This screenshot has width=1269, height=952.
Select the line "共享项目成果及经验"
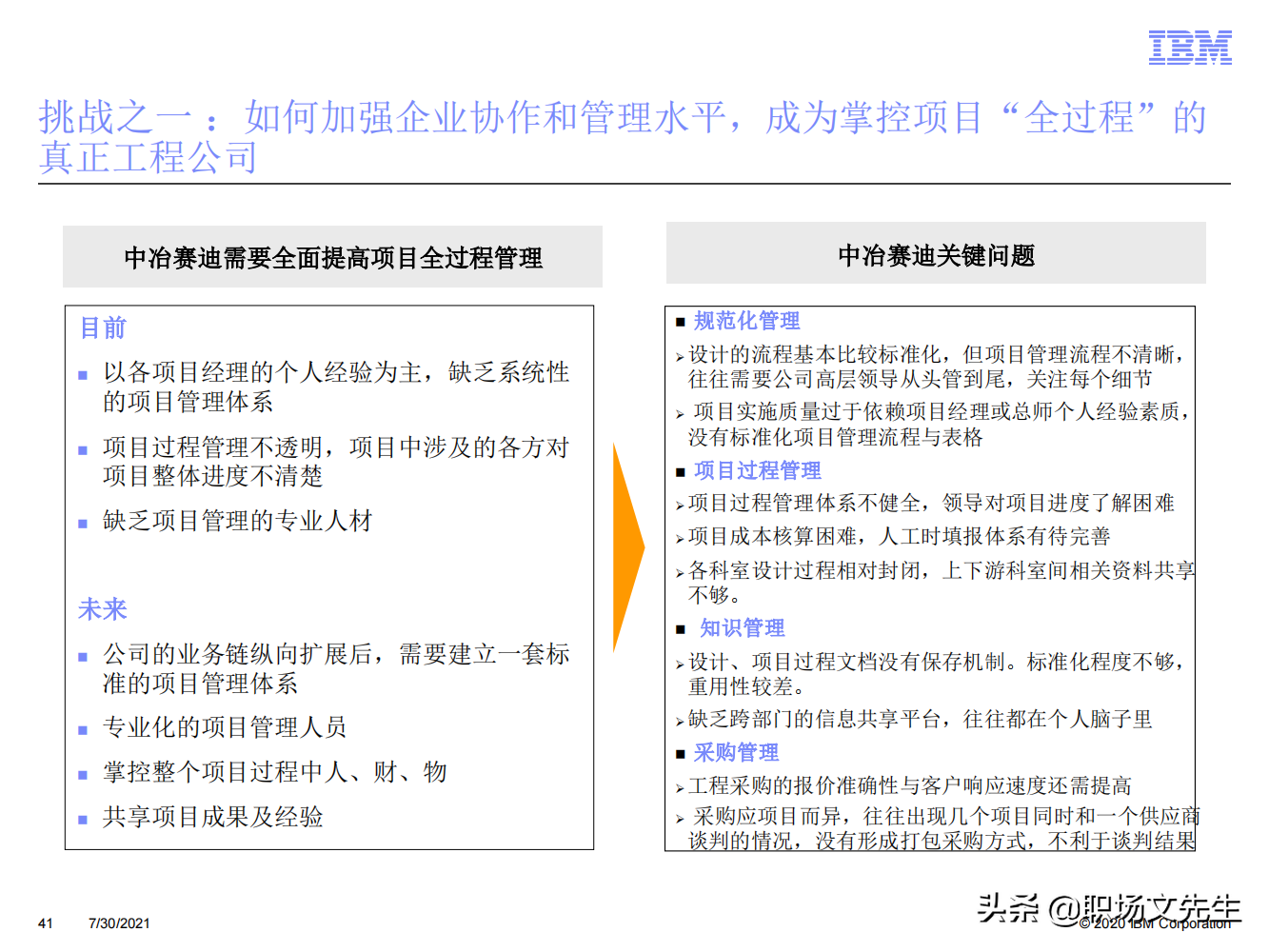pyautogui.click(x=213, y=817)
